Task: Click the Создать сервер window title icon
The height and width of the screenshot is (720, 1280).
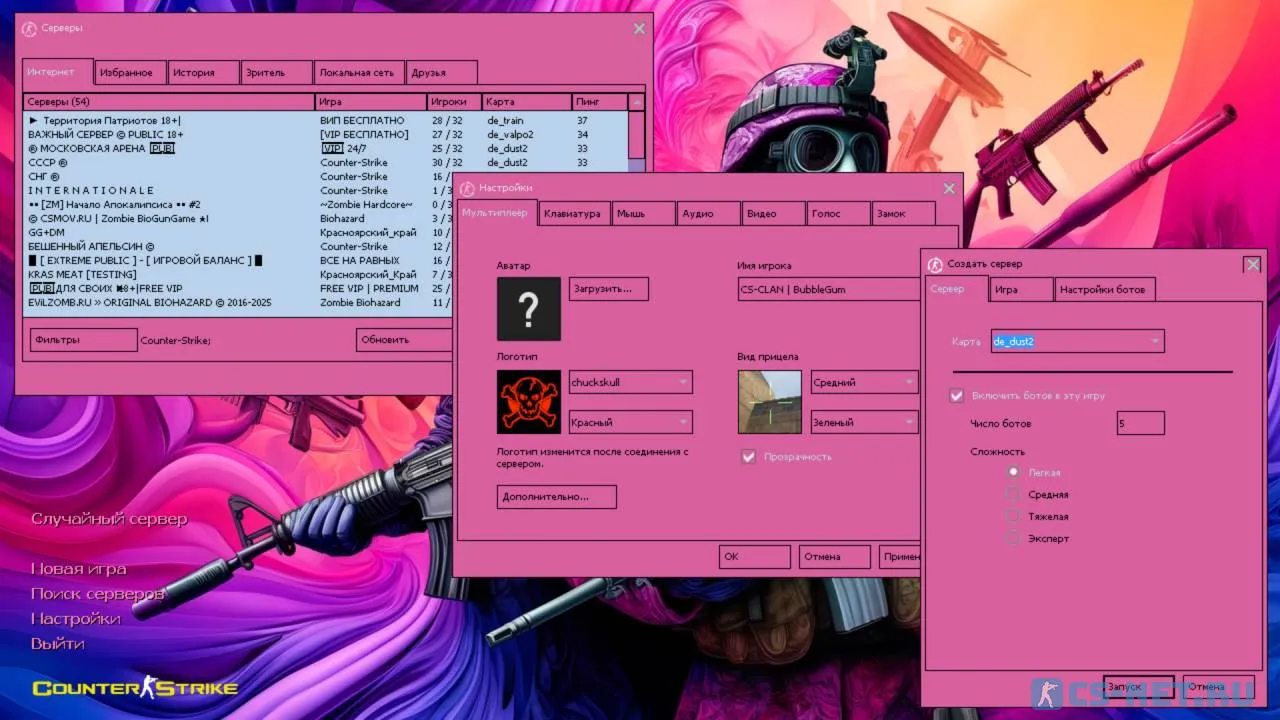Action: point(935,264)
